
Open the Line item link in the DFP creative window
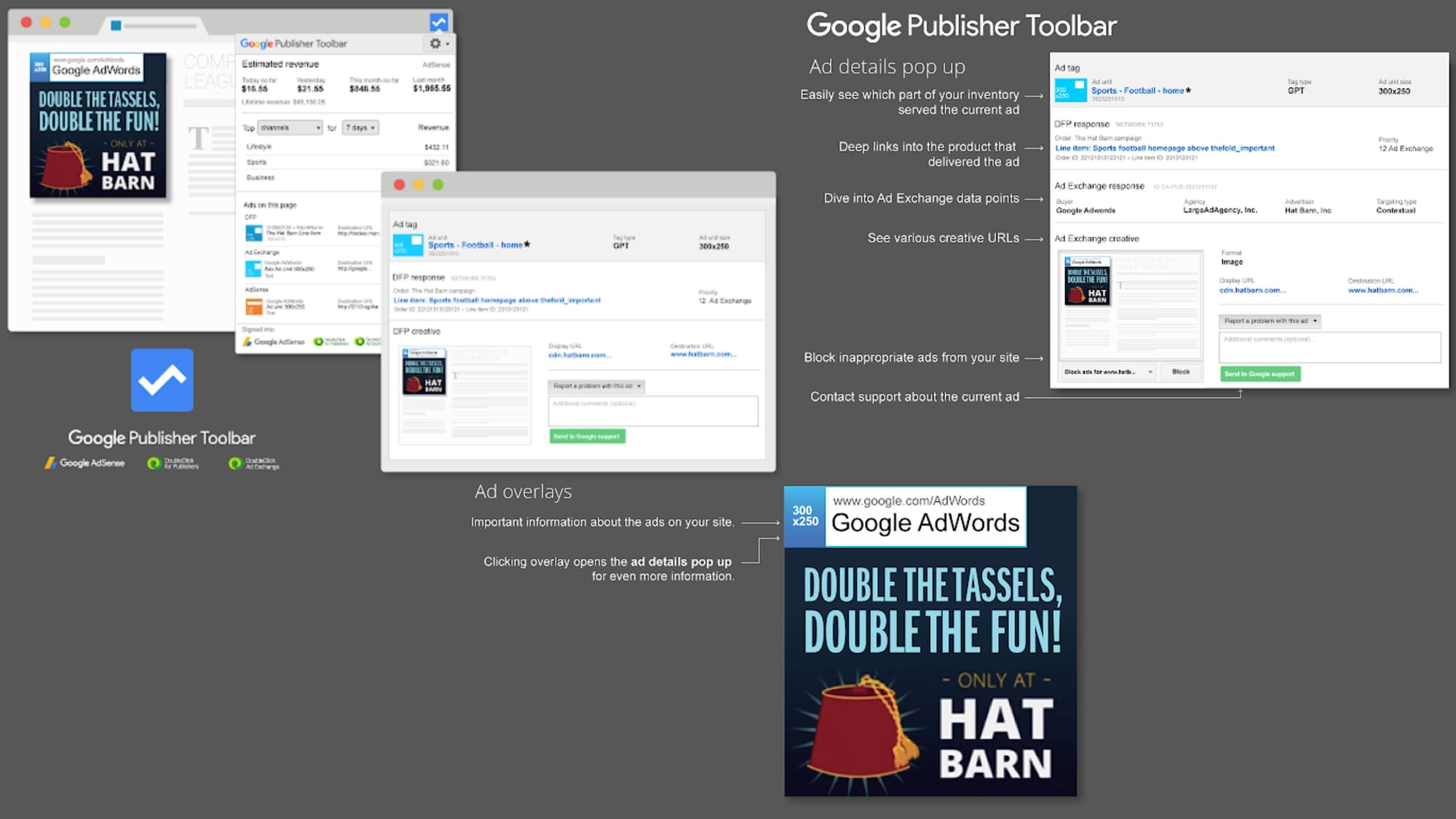(x=497, y=300)
